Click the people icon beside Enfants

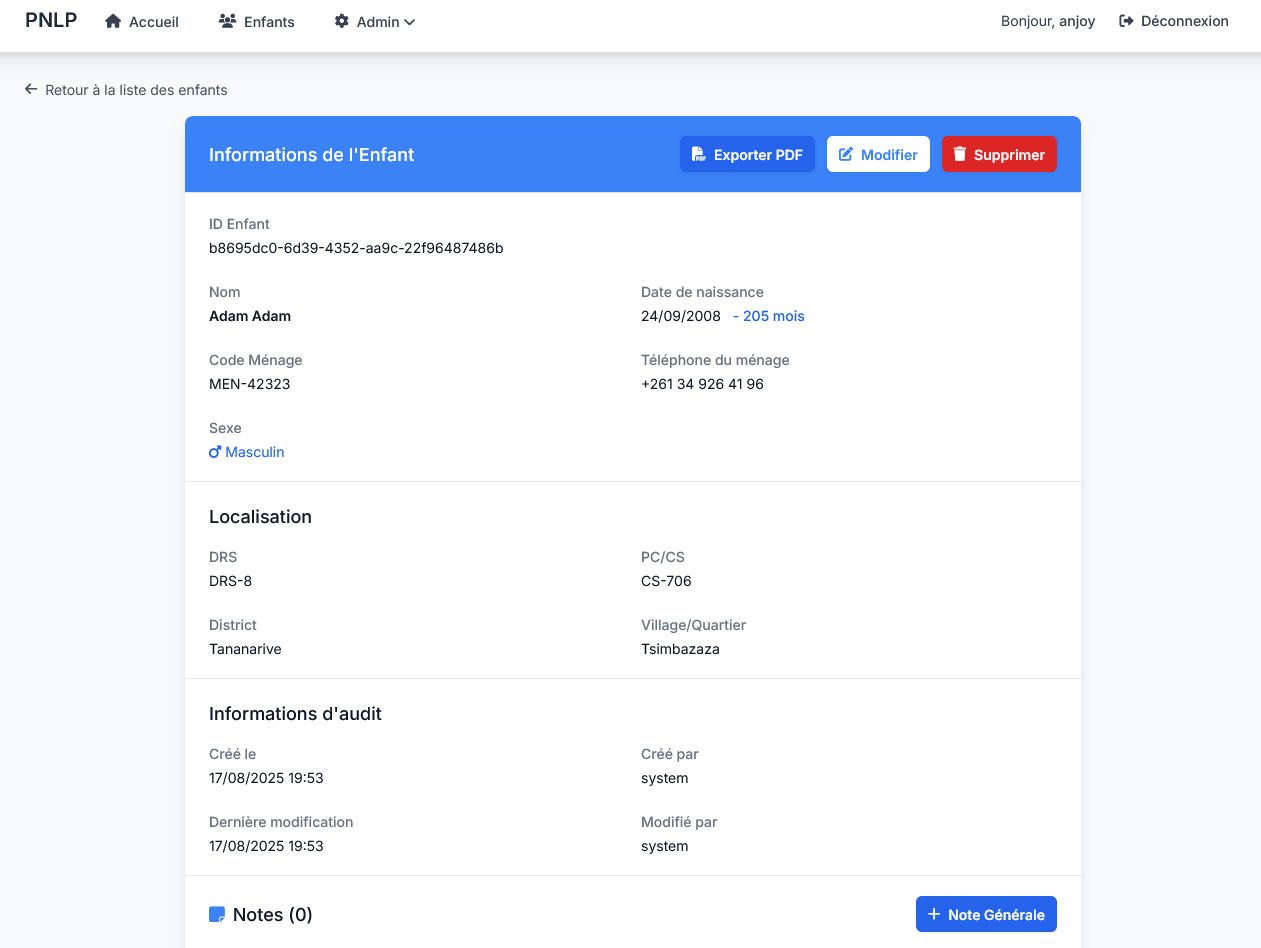[x=227, y=21]
